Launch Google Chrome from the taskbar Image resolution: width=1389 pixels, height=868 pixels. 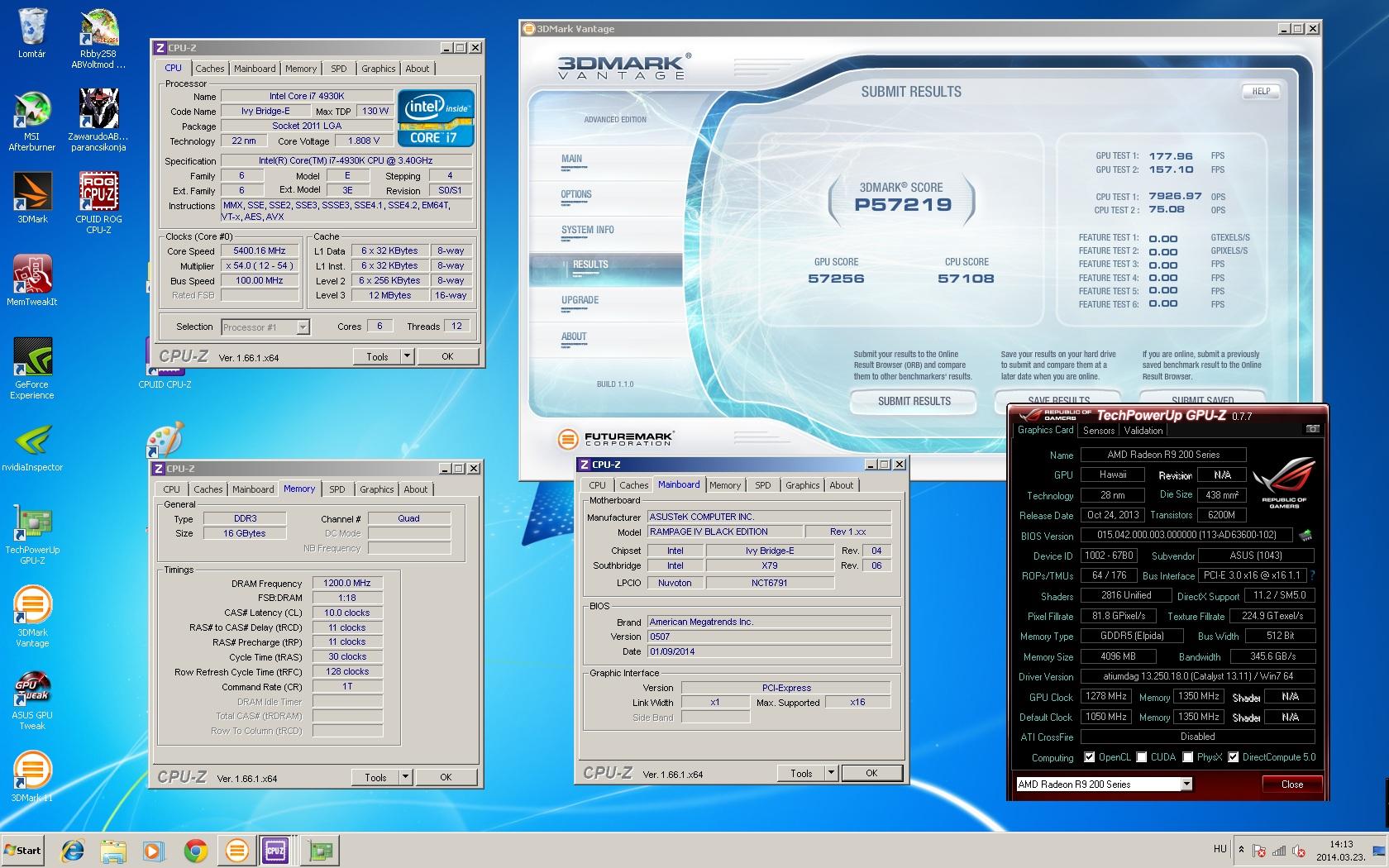click(195, 850)
